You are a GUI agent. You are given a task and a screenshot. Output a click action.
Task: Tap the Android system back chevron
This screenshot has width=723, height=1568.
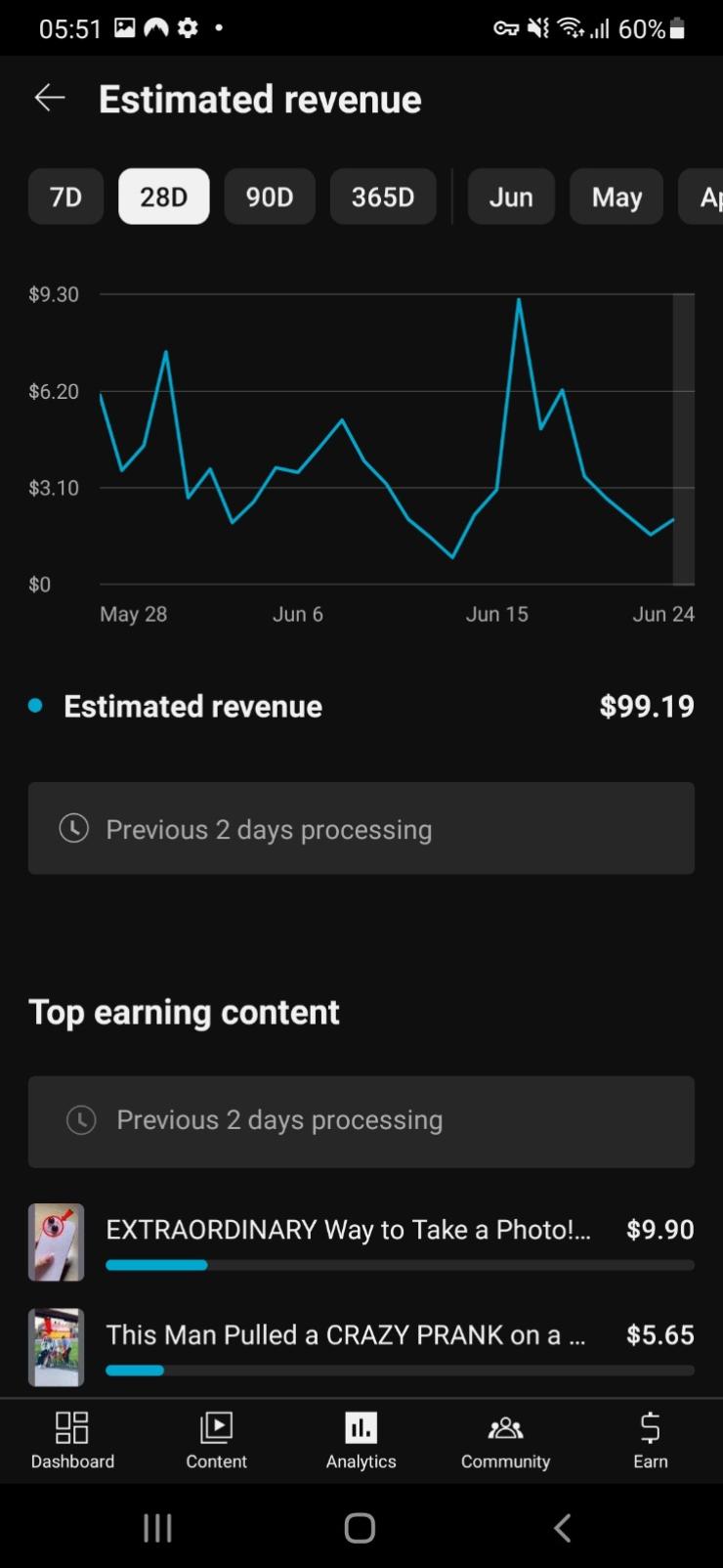point(562,1527)
